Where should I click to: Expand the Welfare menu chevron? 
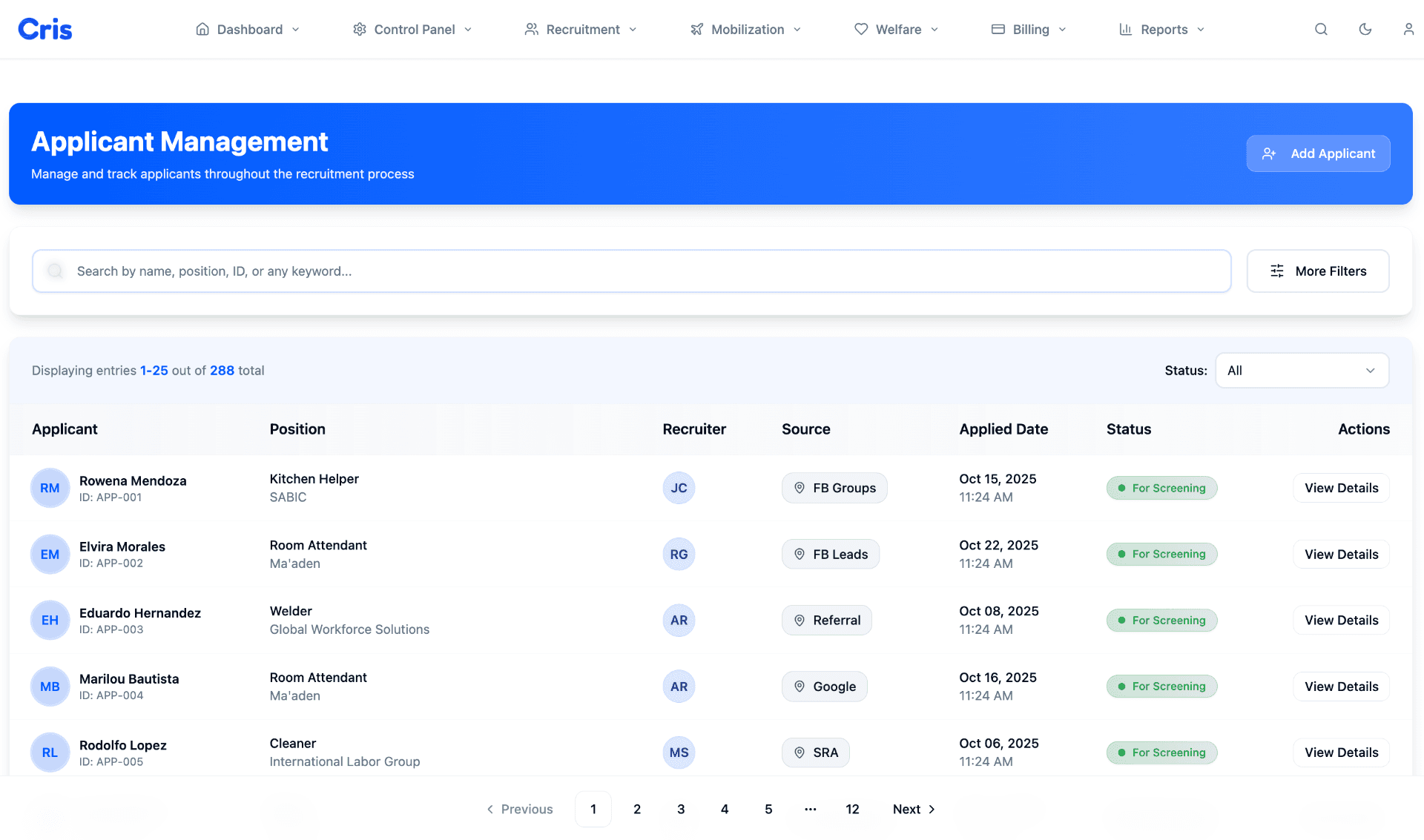(x=934, y=30)
